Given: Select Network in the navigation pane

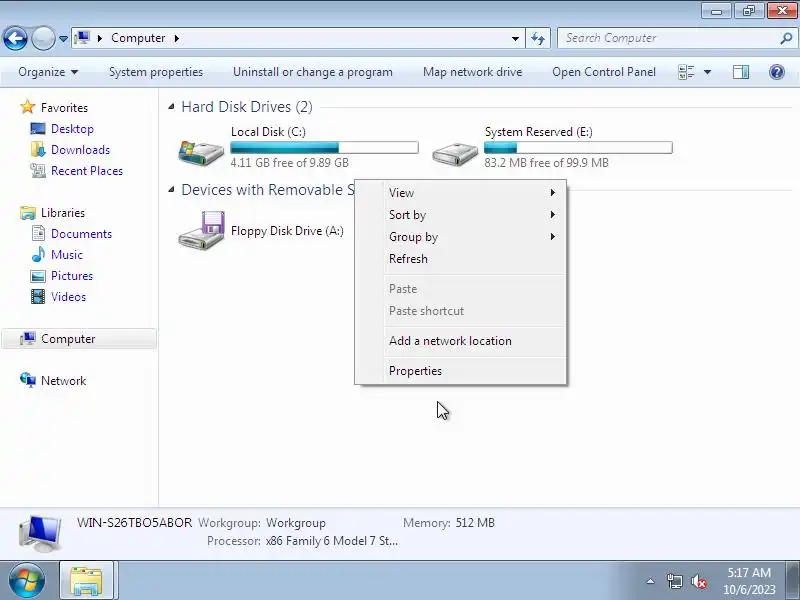Looking at the screenshot, I should tap(63, 381).
